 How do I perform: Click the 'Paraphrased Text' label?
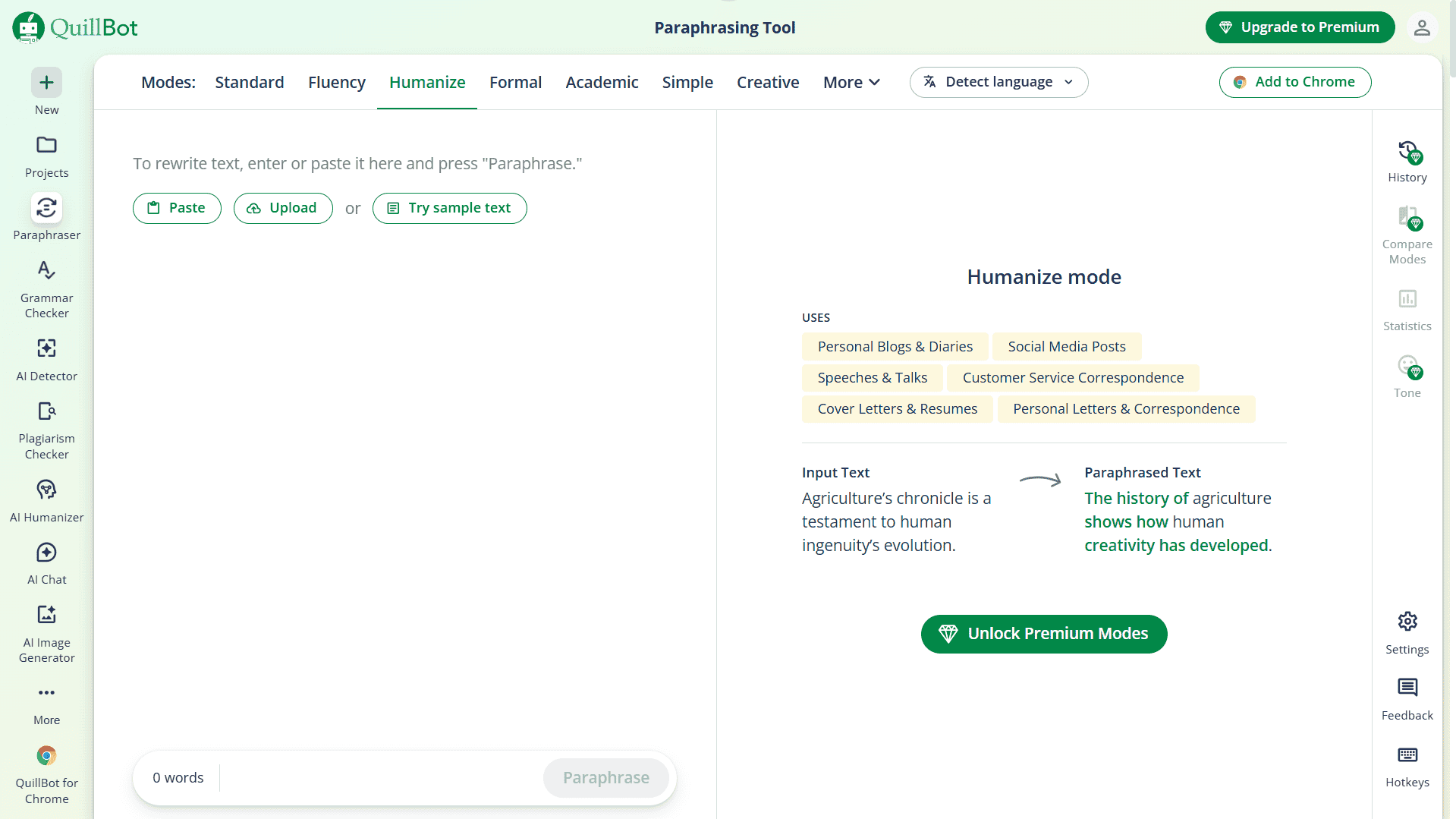tap(1142, 473)
